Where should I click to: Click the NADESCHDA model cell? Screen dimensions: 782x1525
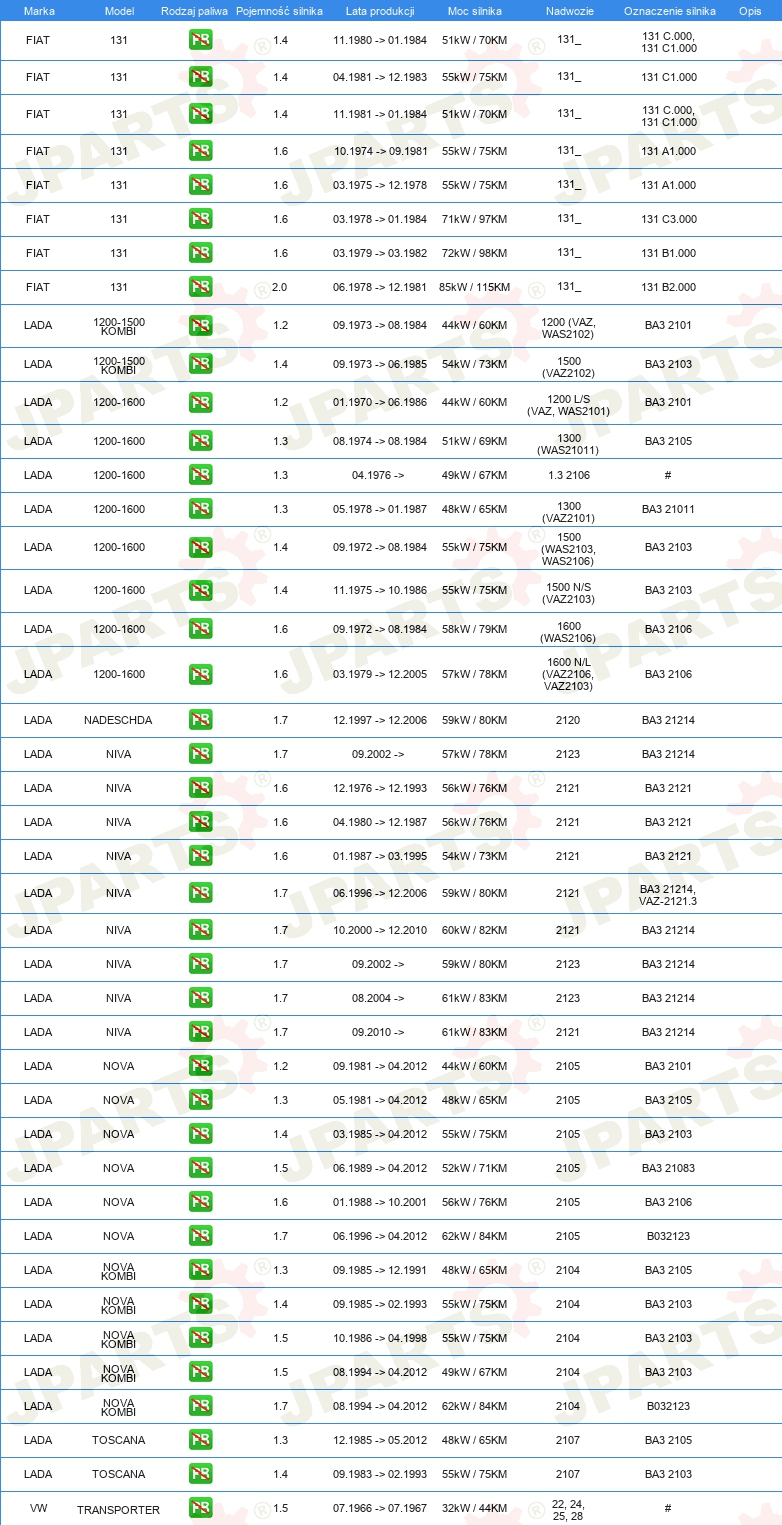[118, 720]
